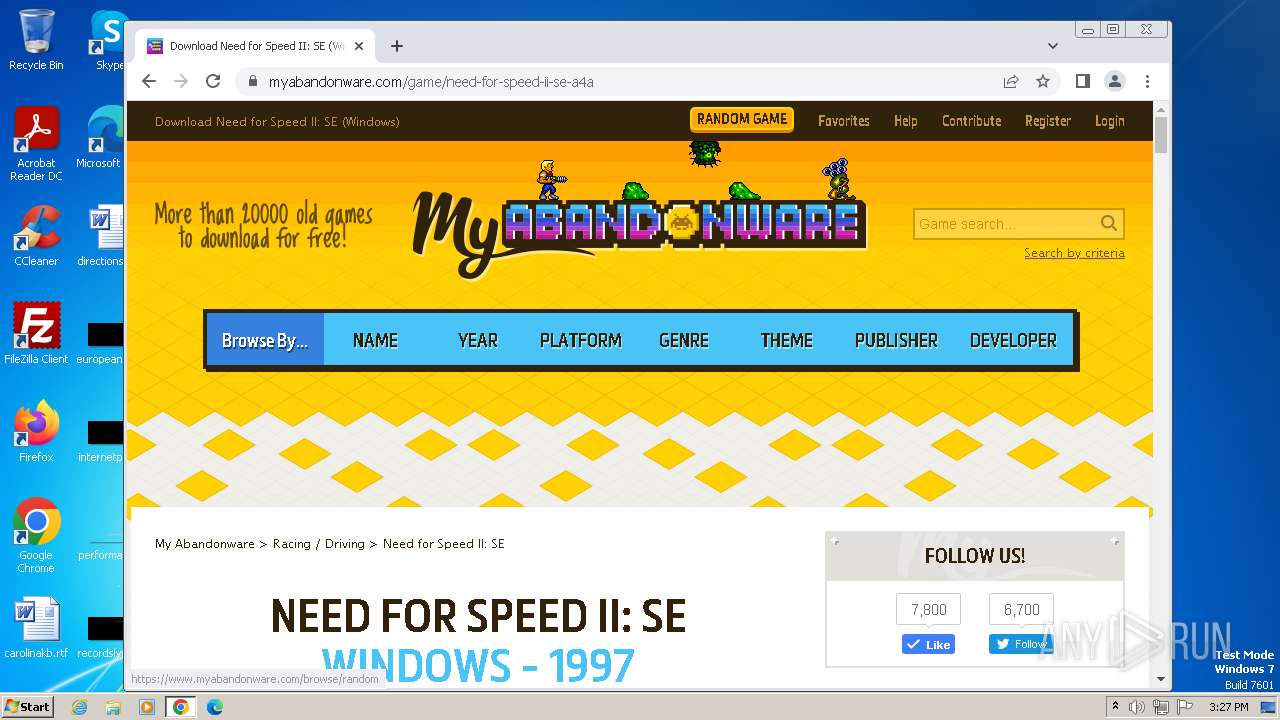This screenshot has height=720, width=1280.
Task: Share this page via share icon
Action: click(x=1011, y=81)
